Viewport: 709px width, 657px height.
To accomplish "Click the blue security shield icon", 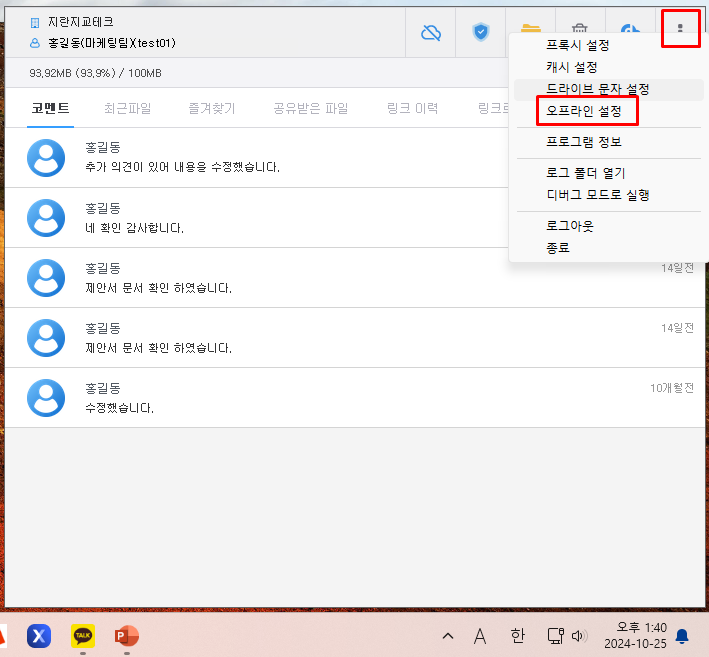I will (481, 32).
